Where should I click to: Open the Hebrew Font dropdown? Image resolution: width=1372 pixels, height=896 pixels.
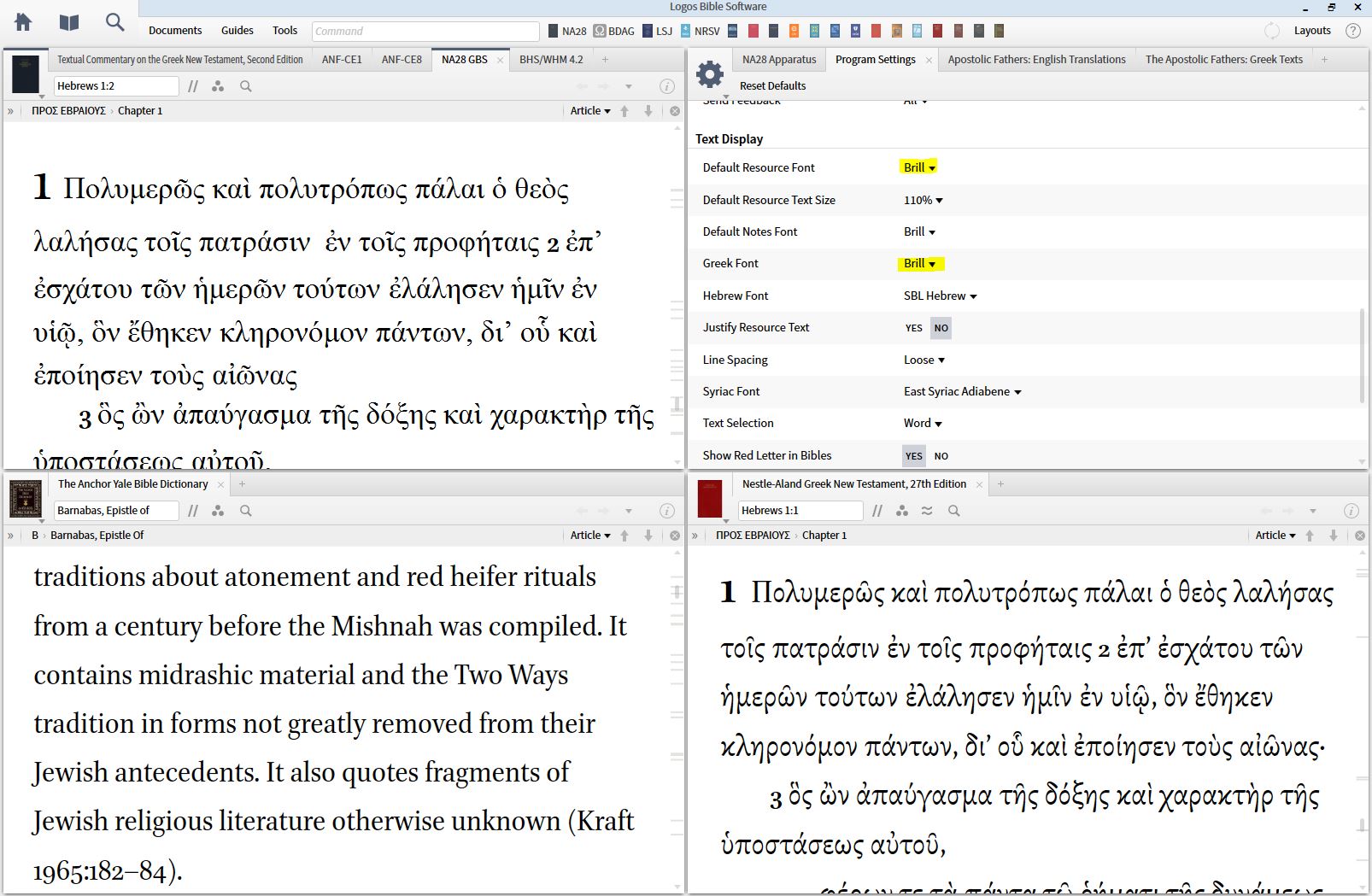click(940, 296)
